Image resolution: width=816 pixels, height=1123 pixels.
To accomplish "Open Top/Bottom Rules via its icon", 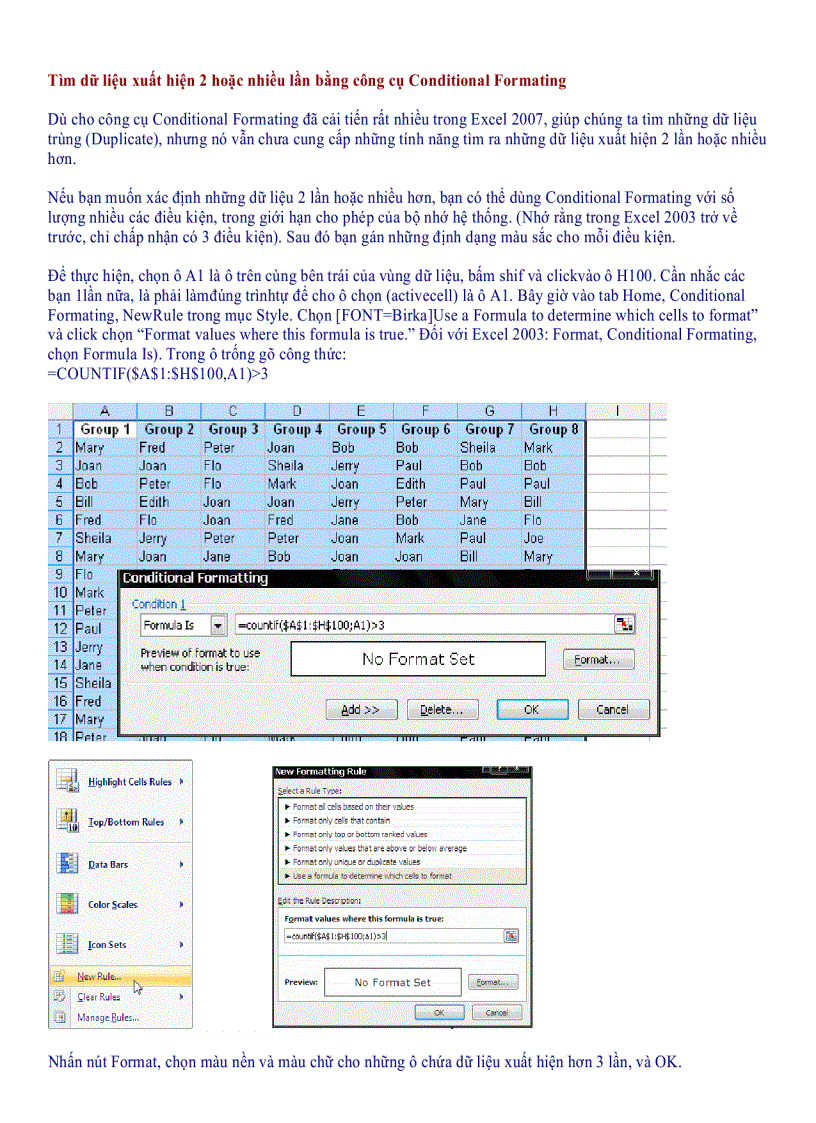I will pyautogui.click(x=67, y=822).
